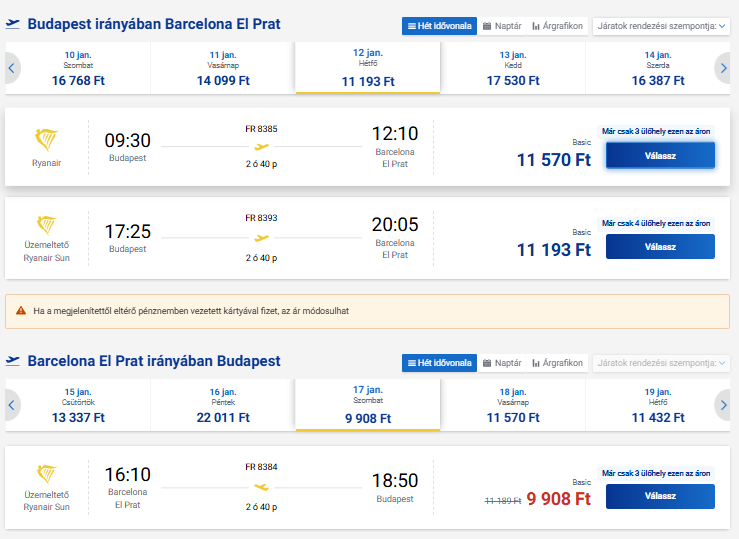
Task: Click the previous dates arrow for return flights
Action: pos(12,405)
